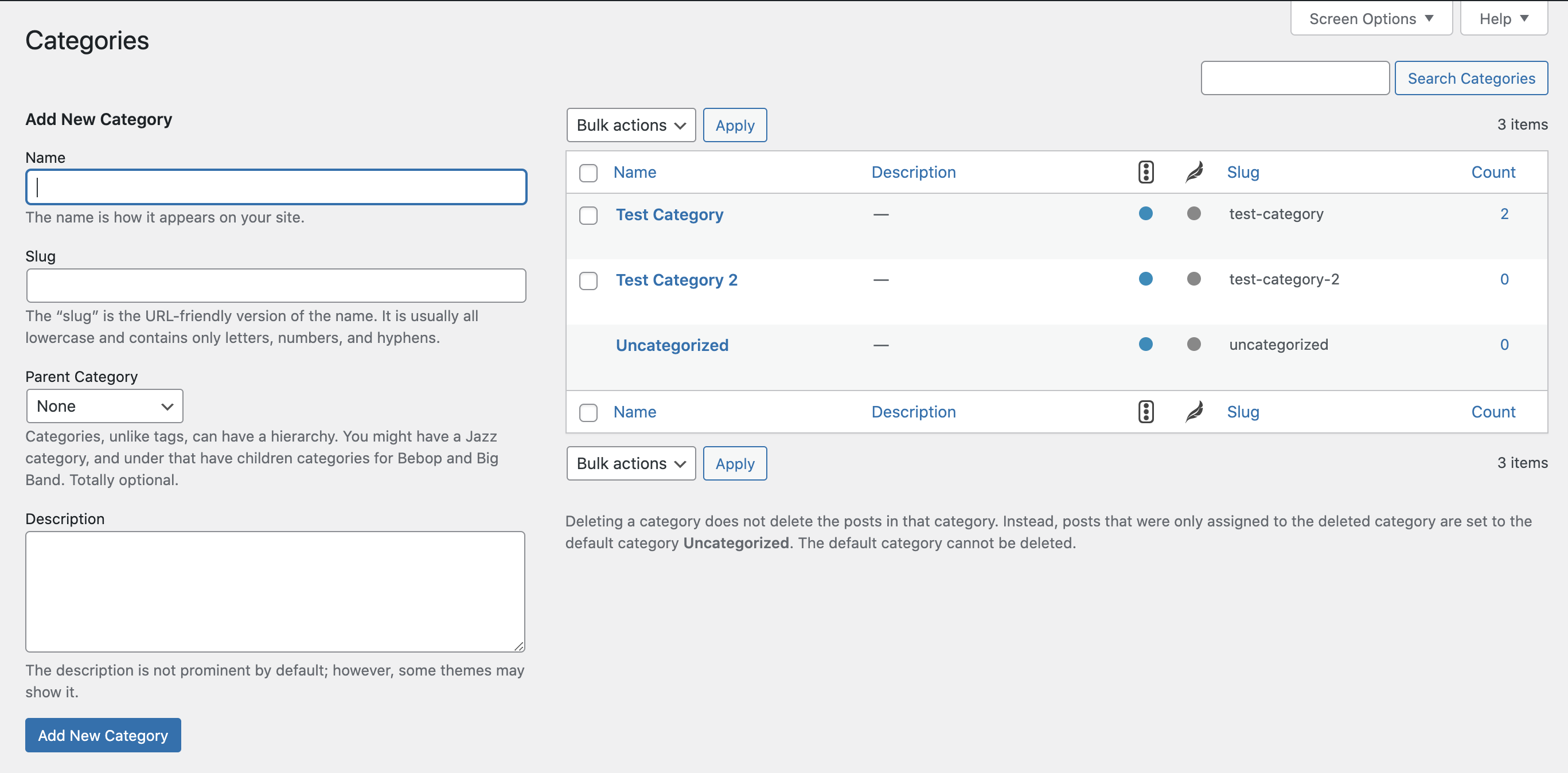Click the readability feather icon in table header
This screenshot has height=773, width=1568.
point(1193,172)
